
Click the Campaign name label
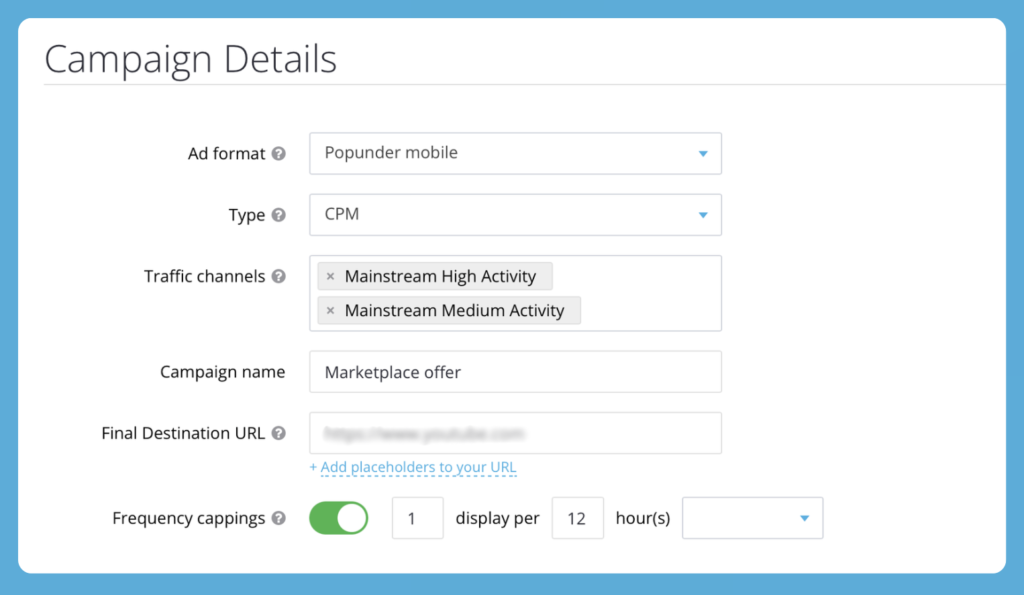point(222,372)
